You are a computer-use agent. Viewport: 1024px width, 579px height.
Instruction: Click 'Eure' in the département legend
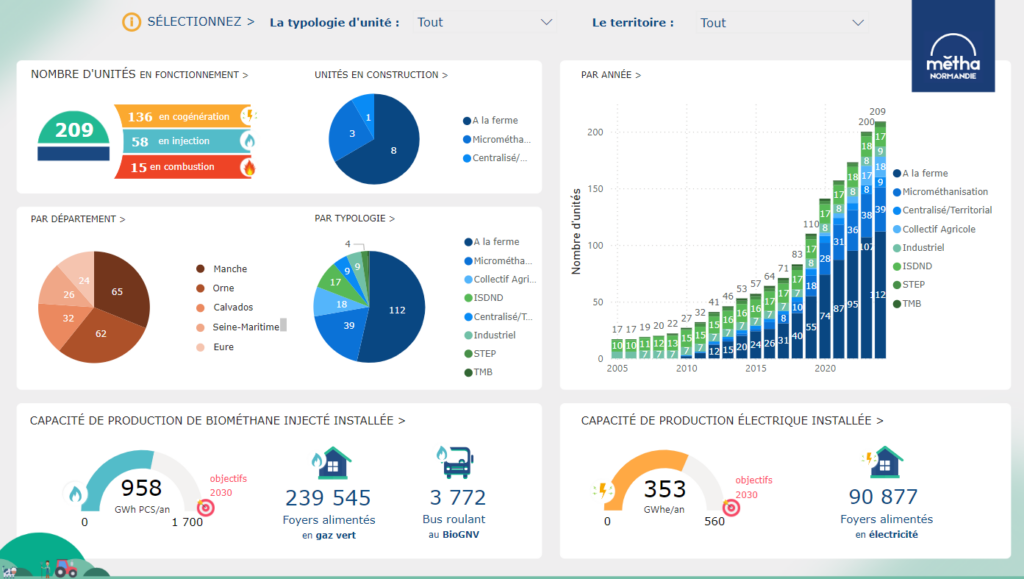click(223, 347)
